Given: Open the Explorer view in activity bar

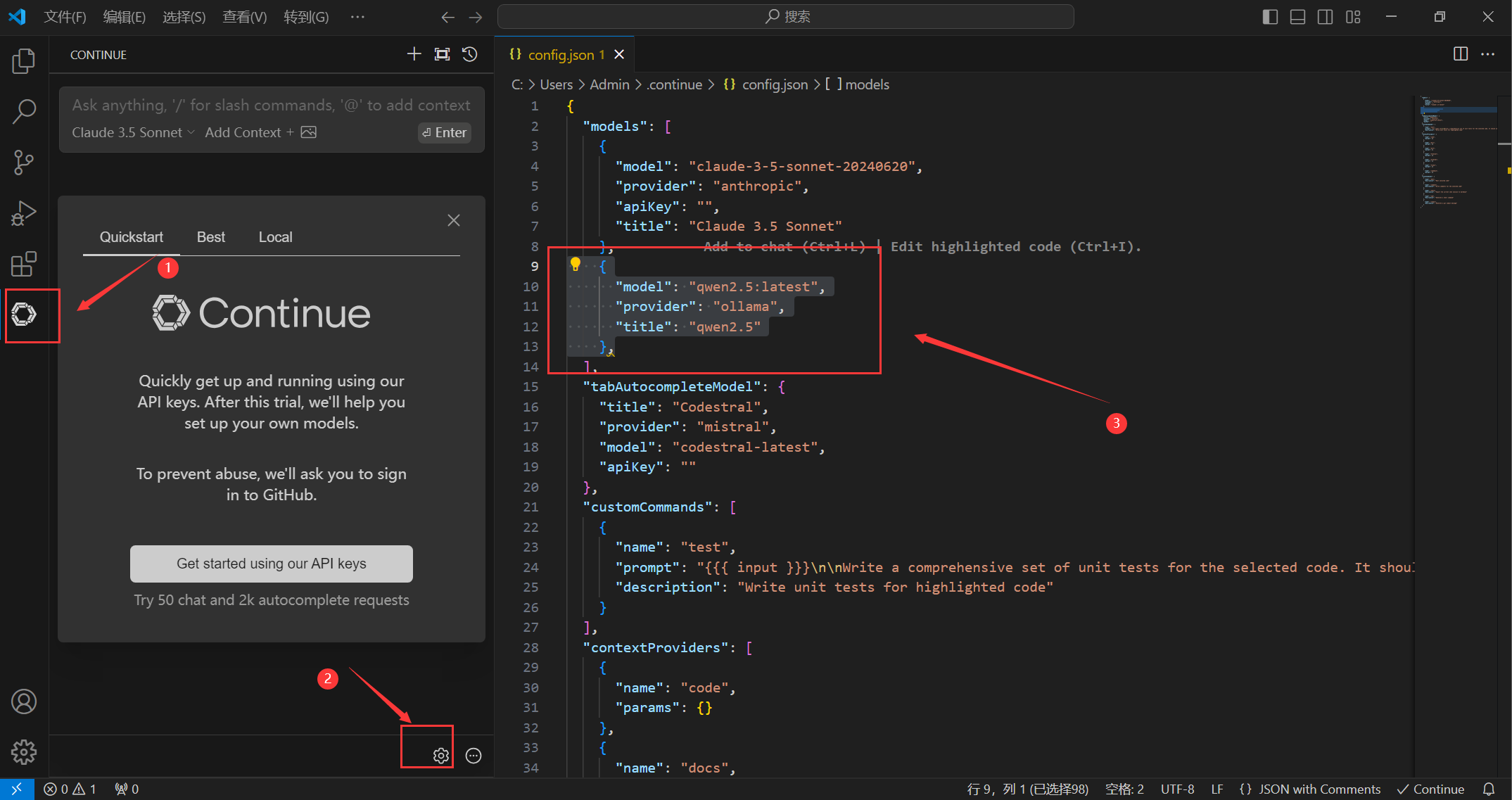Looking at the screenshot, I should (24, 61).
